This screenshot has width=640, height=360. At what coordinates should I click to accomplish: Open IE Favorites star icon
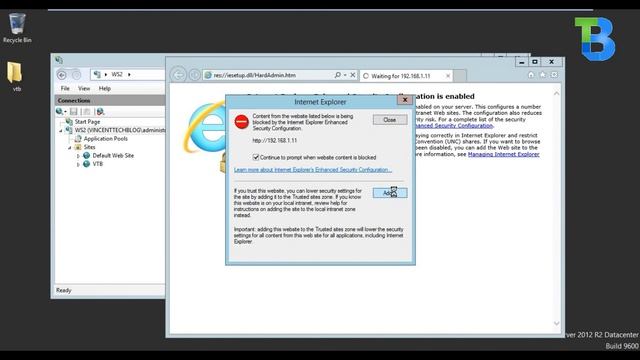[542, 75]
